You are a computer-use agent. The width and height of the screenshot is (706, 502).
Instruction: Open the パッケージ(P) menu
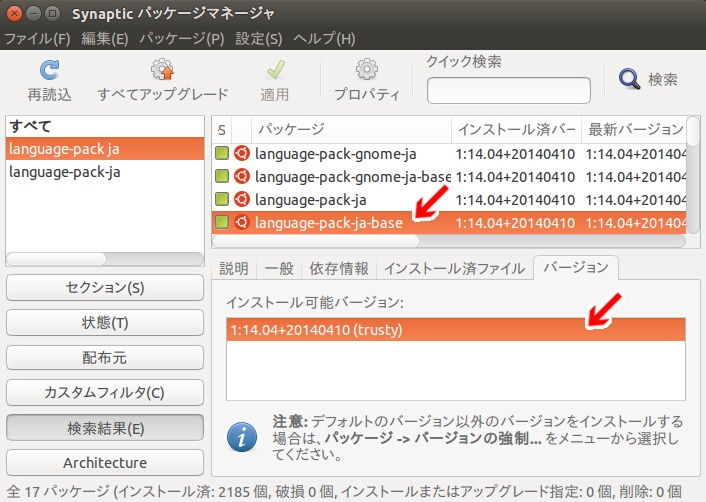tap(182, 39)
